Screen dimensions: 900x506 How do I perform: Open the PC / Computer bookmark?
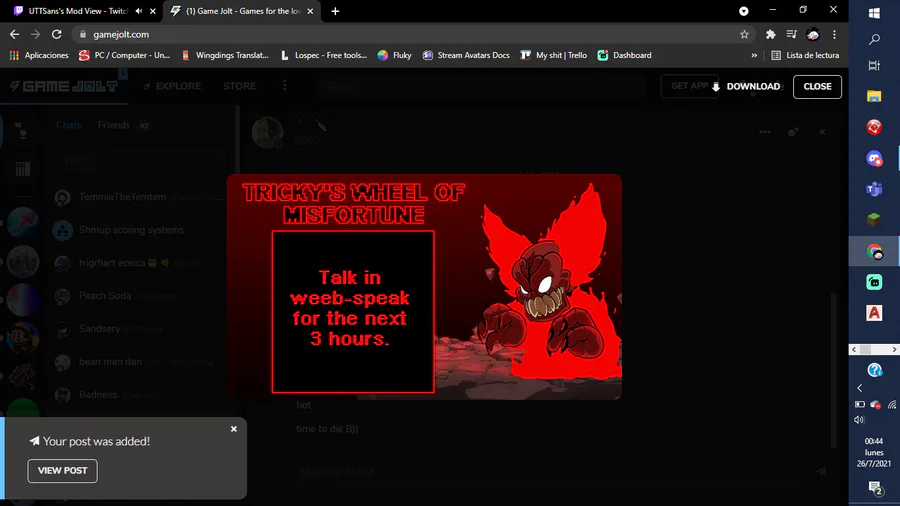(125, 55)
